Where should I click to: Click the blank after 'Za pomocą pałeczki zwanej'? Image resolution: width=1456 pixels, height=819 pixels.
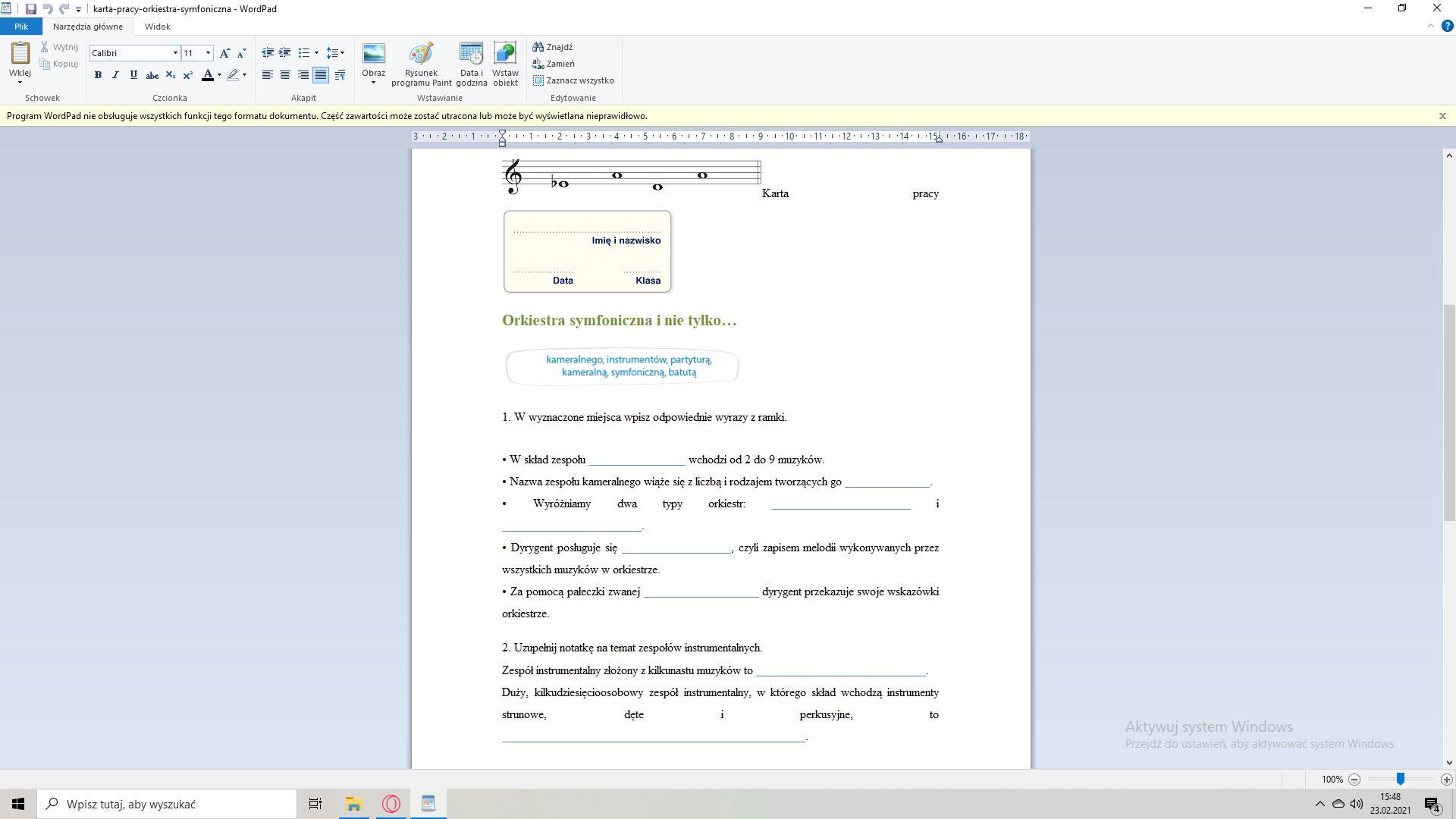(701, 592)
